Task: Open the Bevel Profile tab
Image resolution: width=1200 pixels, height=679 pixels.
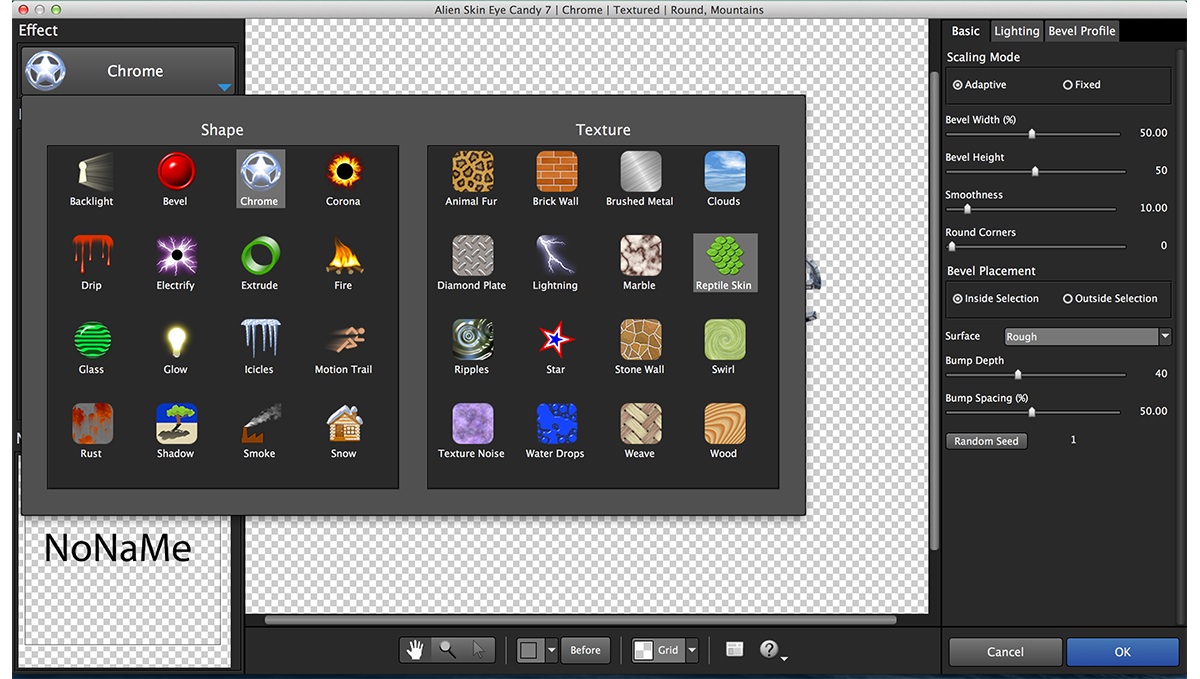Action: pyautogui.click(x=1081, y=31)
